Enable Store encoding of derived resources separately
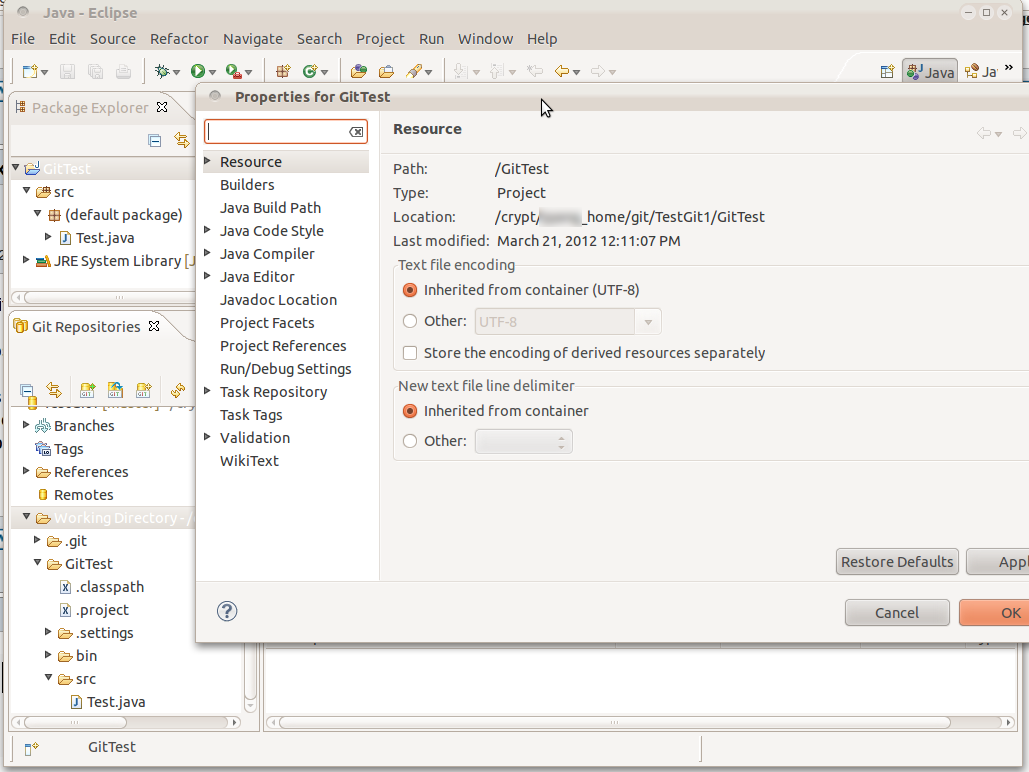This screenshot has width=1029, height=772. (x=410, y=353)
